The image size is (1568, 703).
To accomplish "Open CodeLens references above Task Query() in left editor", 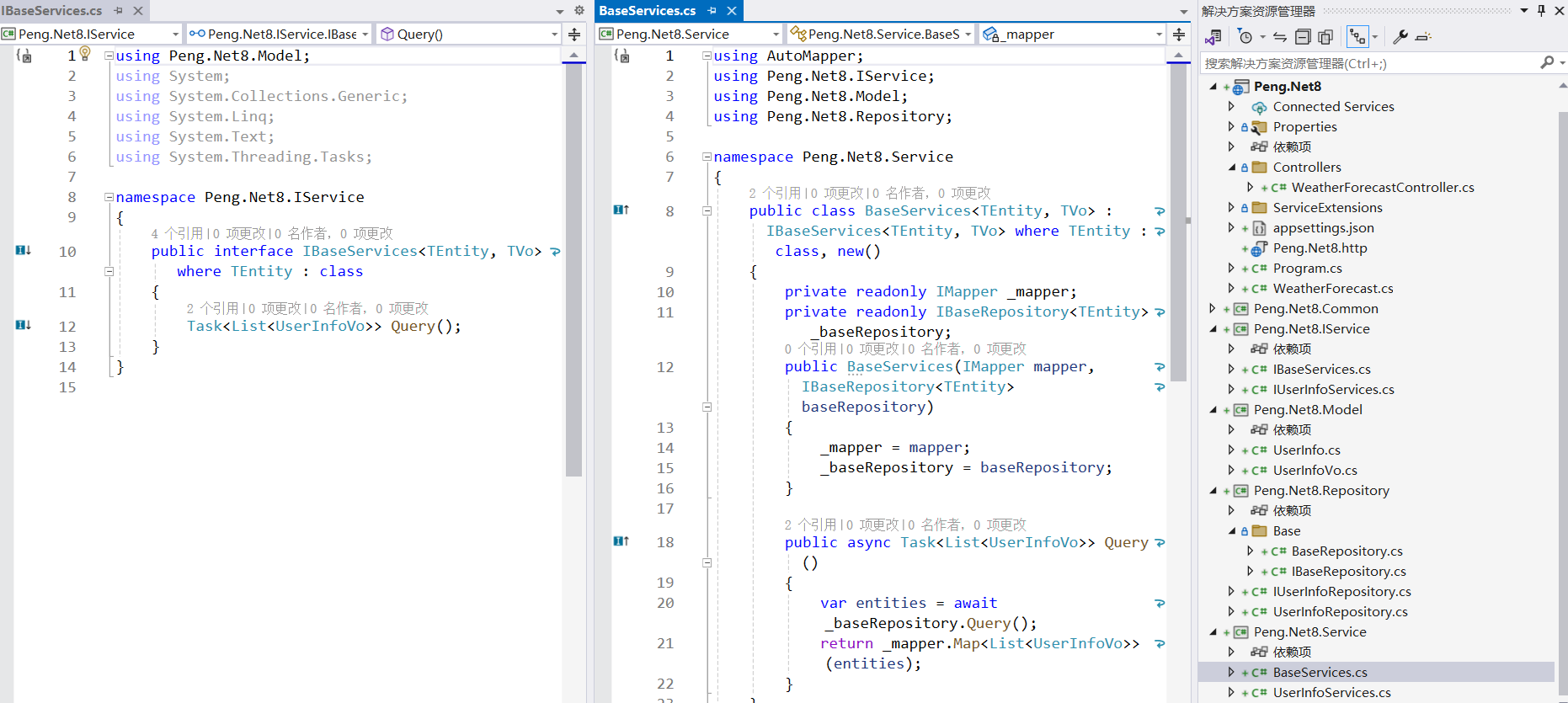I will tap(212, 308).
